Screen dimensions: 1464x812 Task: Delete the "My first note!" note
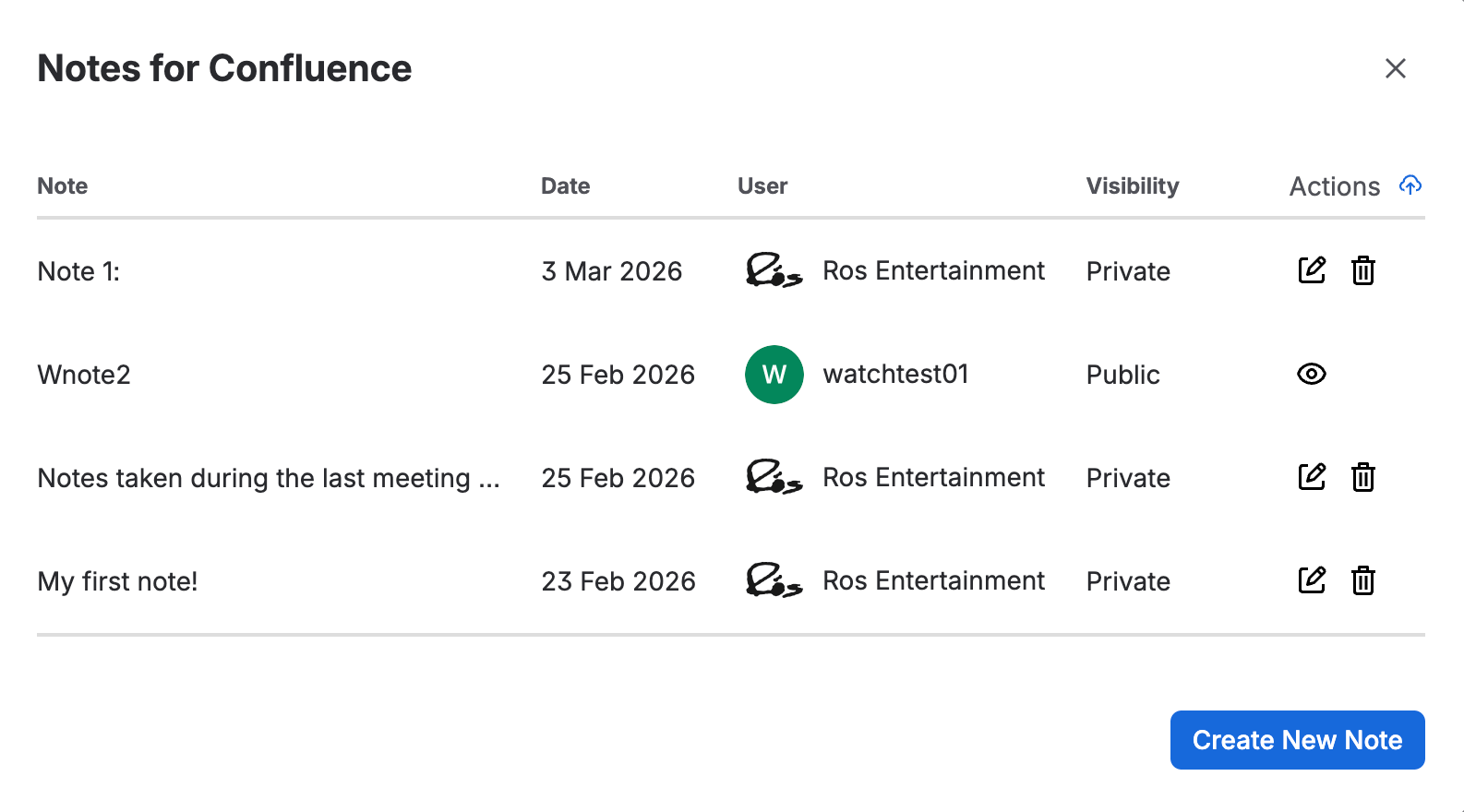click(1363, 580)
